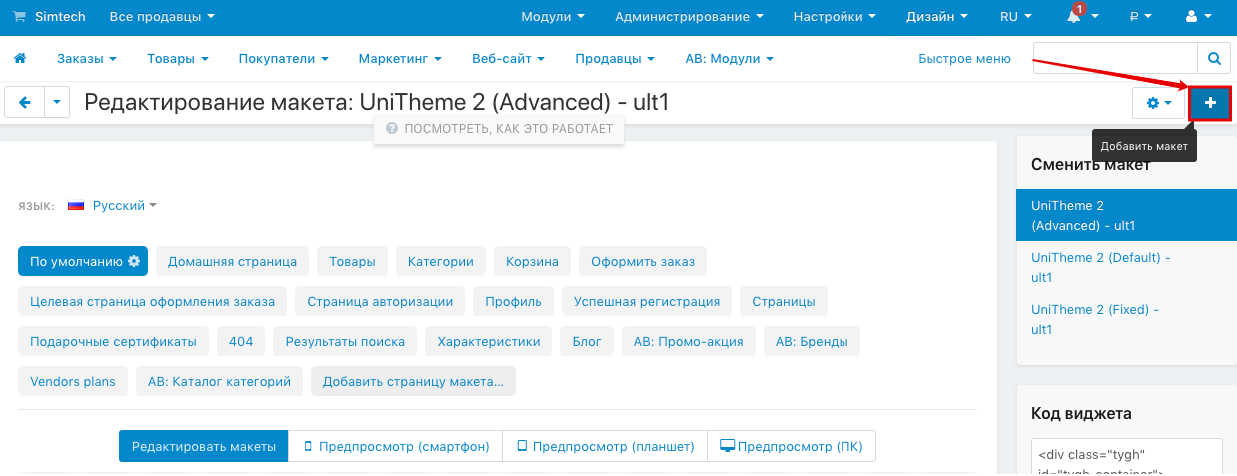The width and height of the screenshot is (1237, 476).
Task: Open the Модули top menu
Action: click(553, 17)
